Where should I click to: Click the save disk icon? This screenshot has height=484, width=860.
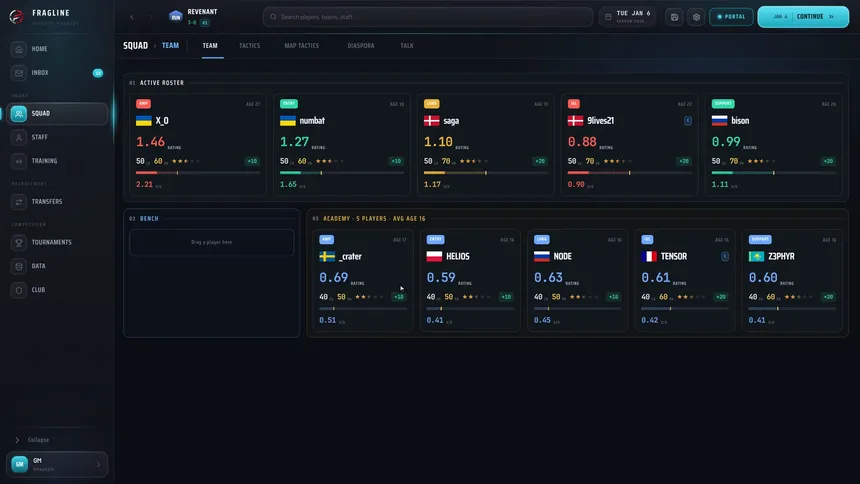674,17
